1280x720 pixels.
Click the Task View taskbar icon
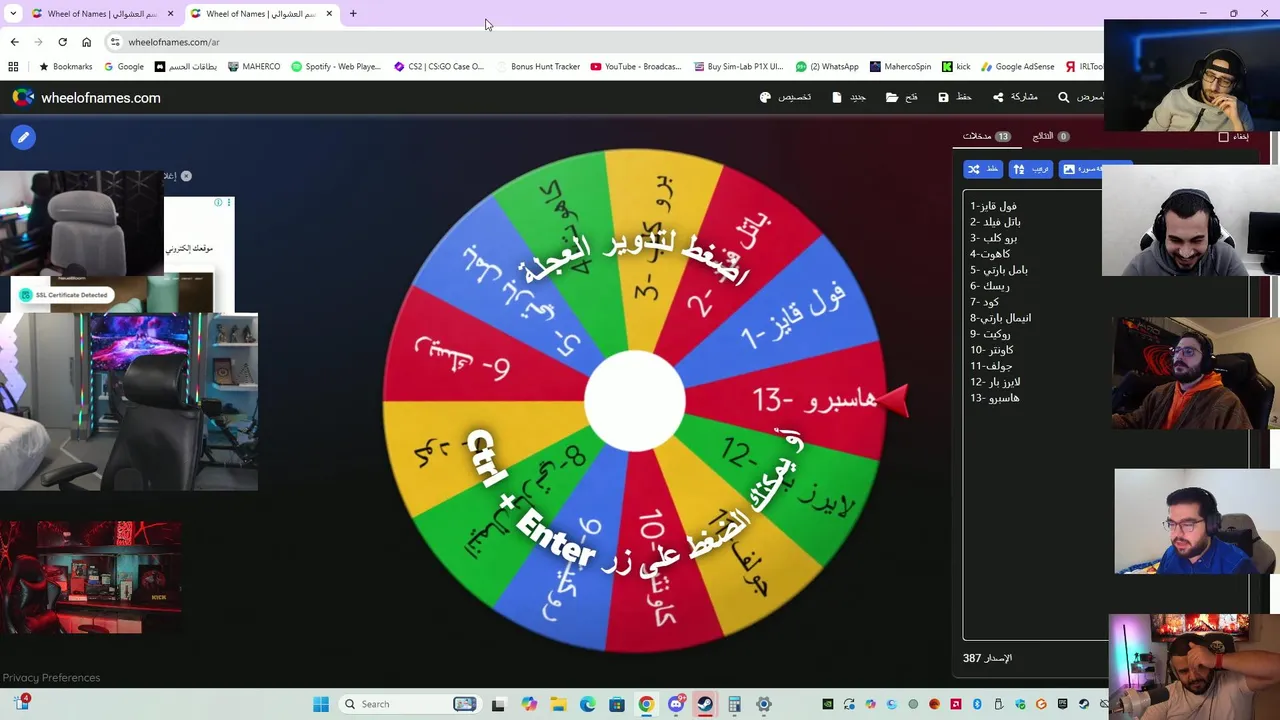498,704
